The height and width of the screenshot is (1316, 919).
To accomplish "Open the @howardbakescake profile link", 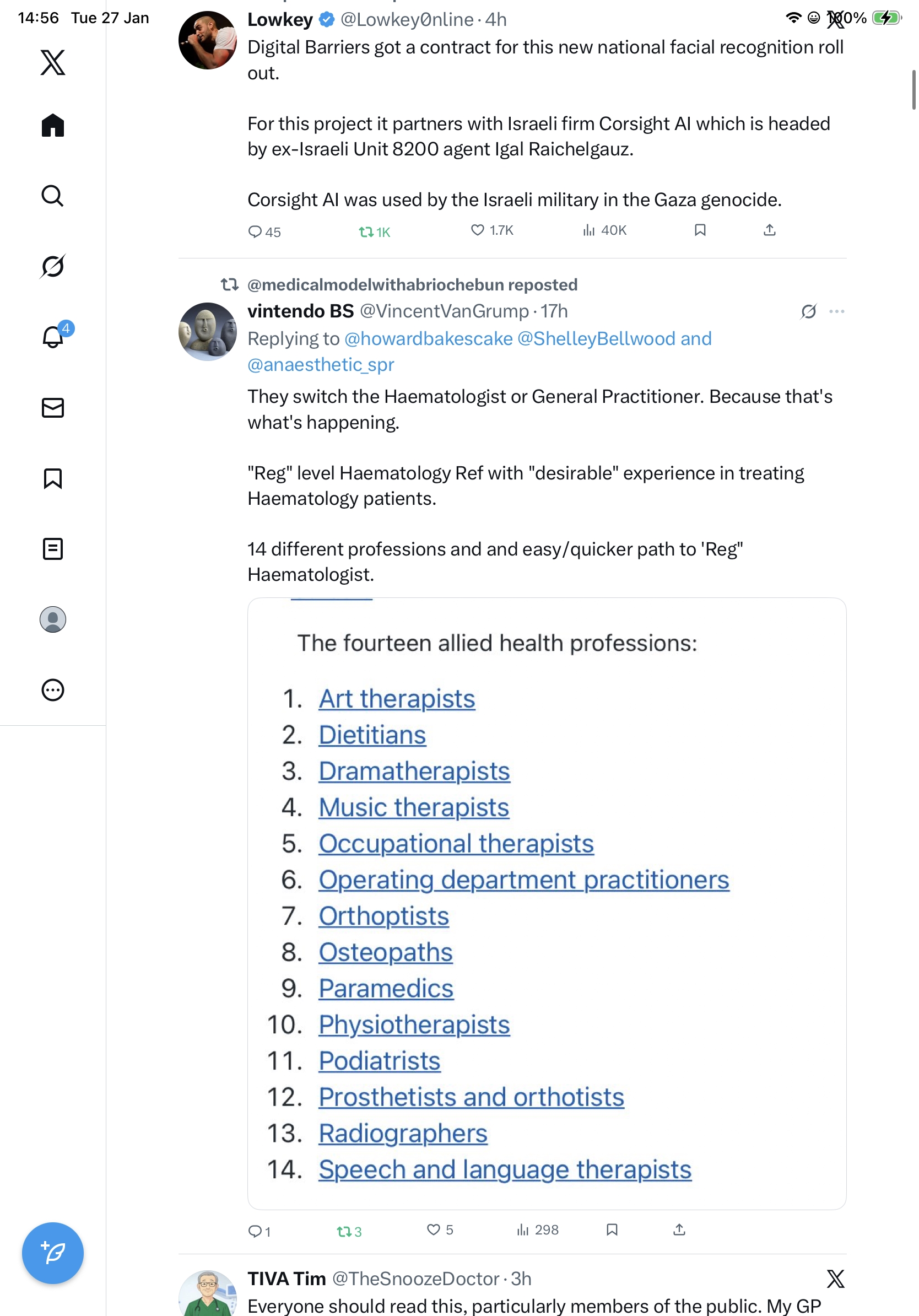I will coord(428,339).
